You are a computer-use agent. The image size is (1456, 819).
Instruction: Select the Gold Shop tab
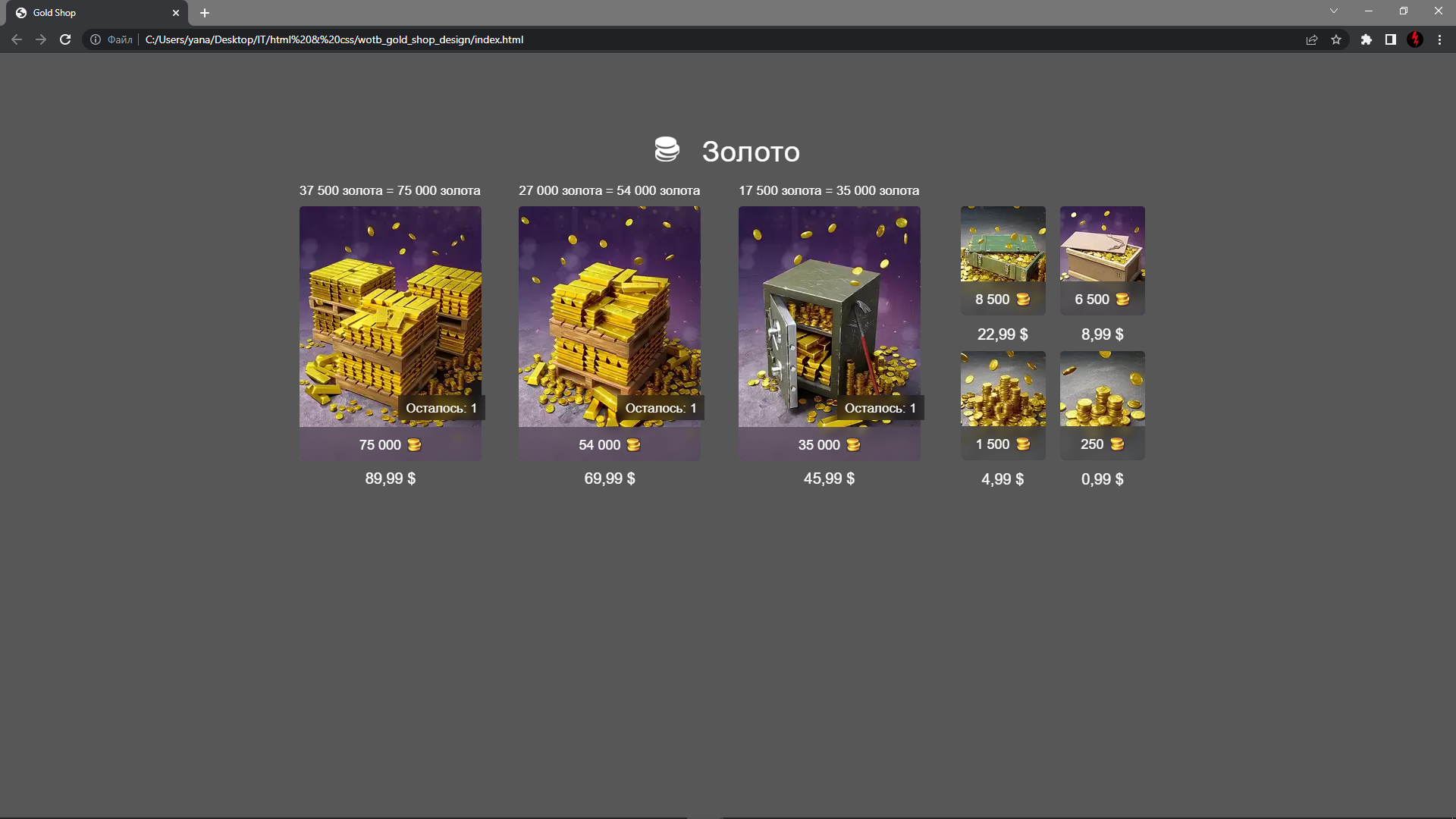point(99,13)
